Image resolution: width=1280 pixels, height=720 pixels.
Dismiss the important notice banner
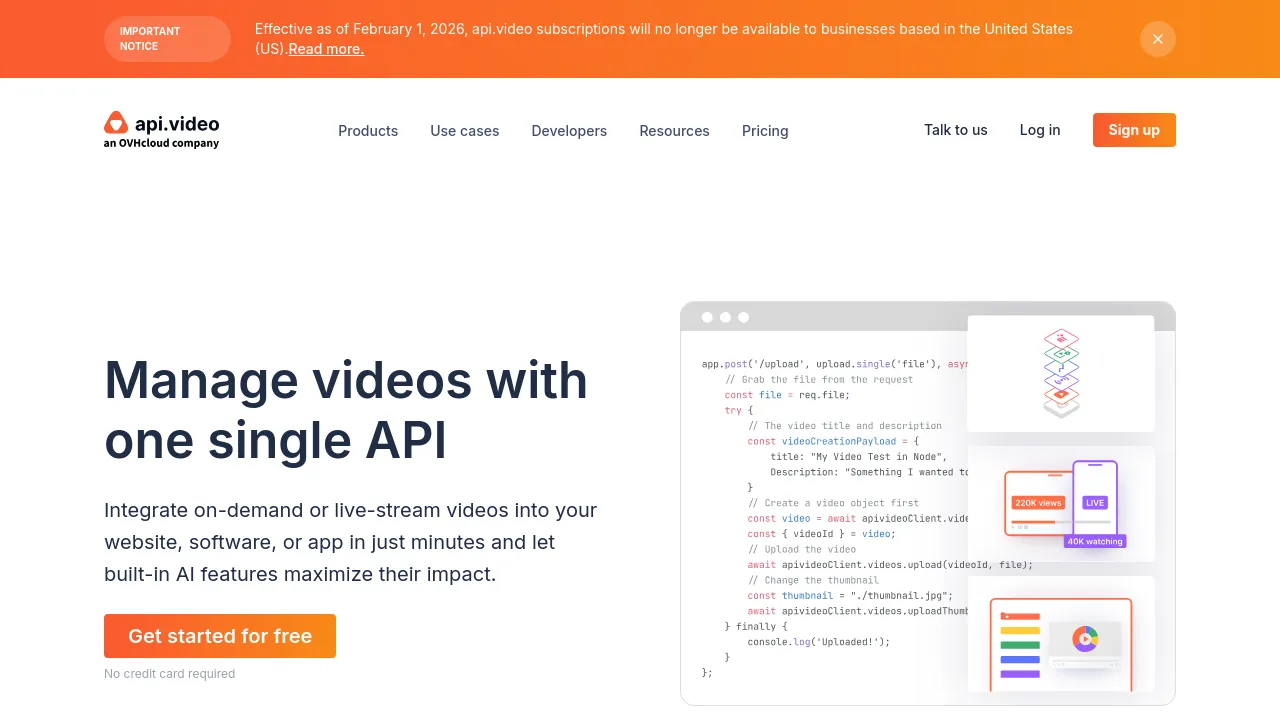point(1158,39)
